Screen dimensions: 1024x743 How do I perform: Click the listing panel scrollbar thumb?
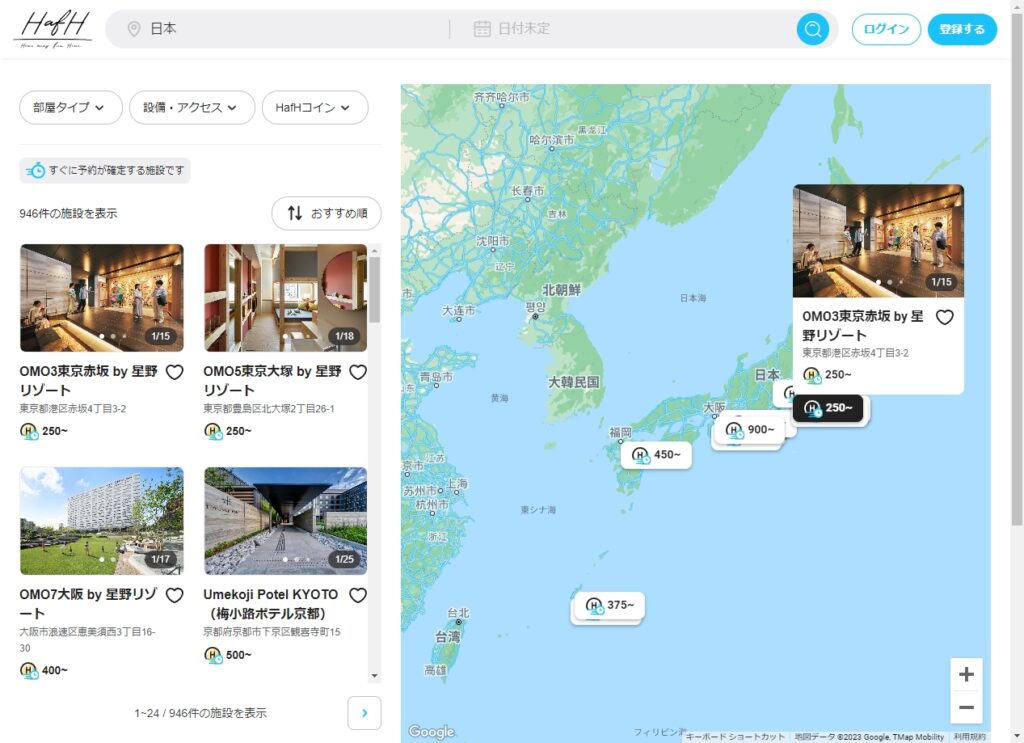(374, 289)
